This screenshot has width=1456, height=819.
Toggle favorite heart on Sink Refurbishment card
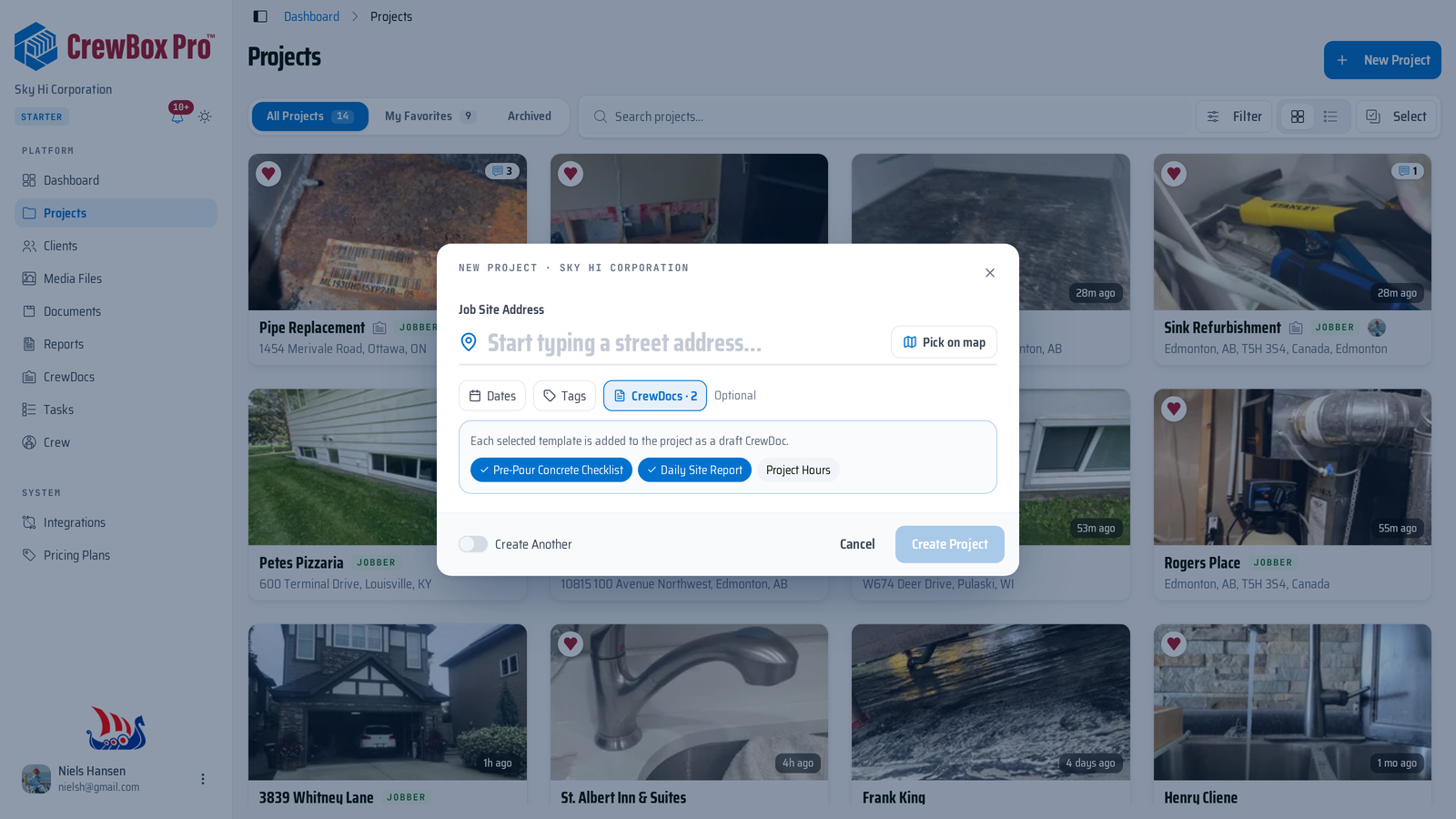click(1174, 174)
